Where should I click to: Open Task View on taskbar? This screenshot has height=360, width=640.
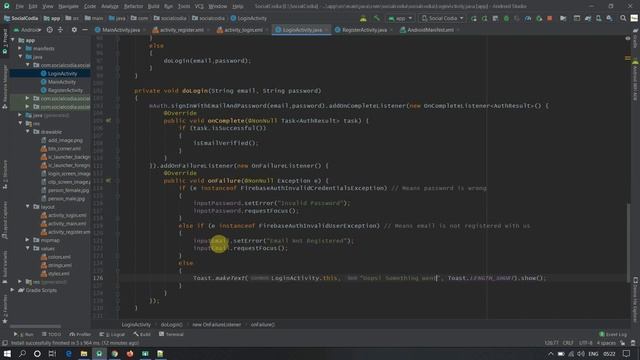tap(52, 353)
